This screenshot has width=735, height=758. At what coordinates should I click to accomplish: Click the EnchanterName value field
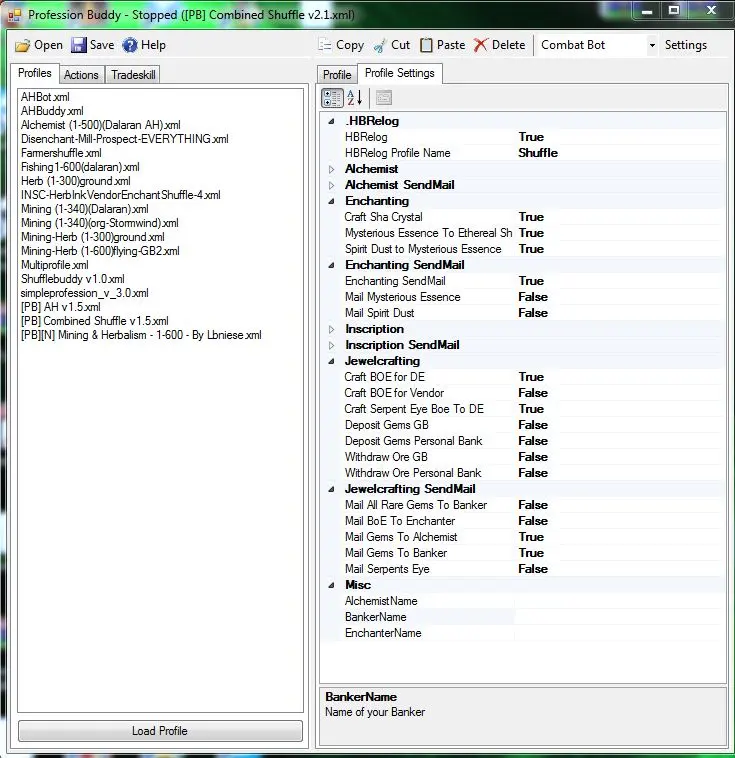click(x=615, y=633)
